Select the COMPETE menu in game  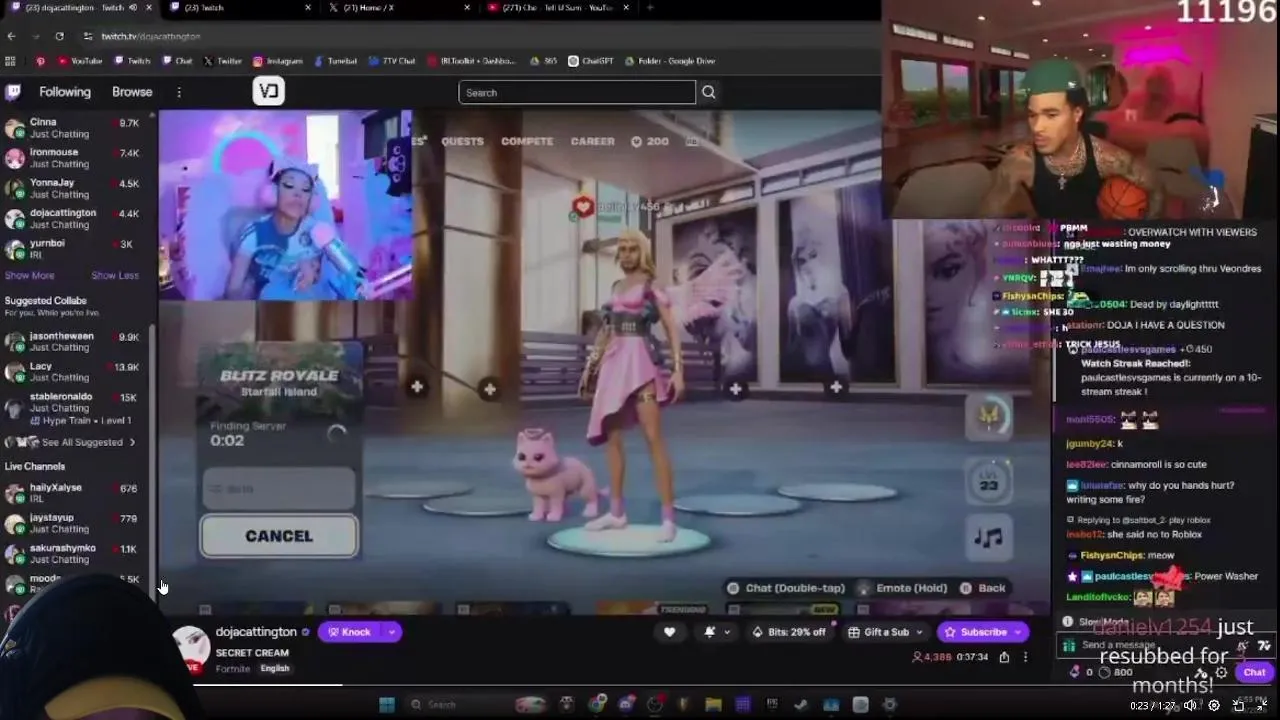coord(527,141)
